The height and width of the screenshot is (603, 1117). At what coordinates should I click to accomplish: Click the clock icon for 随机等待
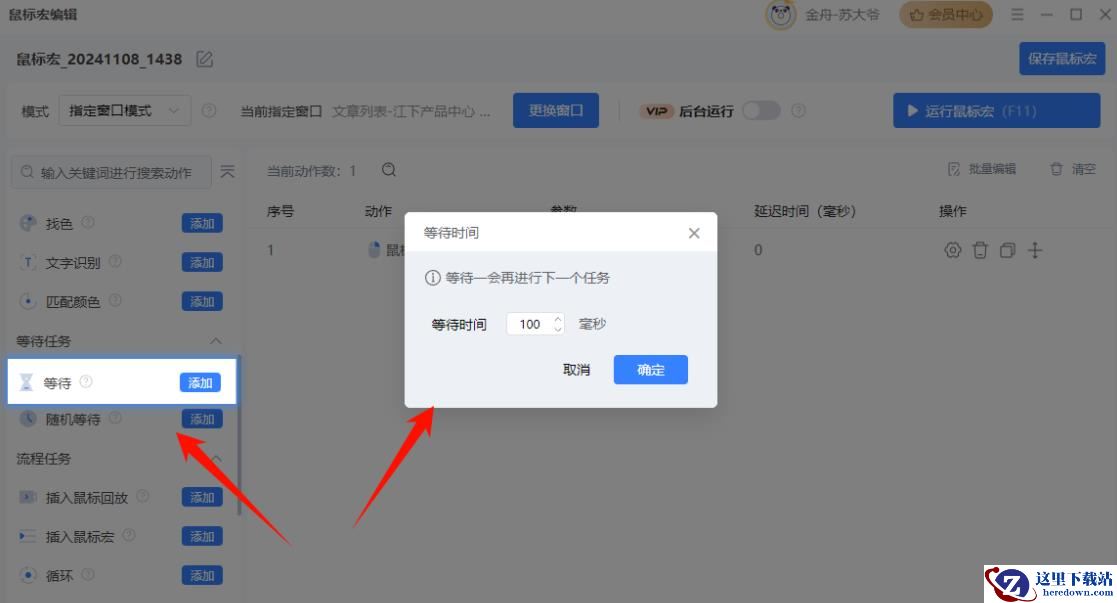click(28, 418)
